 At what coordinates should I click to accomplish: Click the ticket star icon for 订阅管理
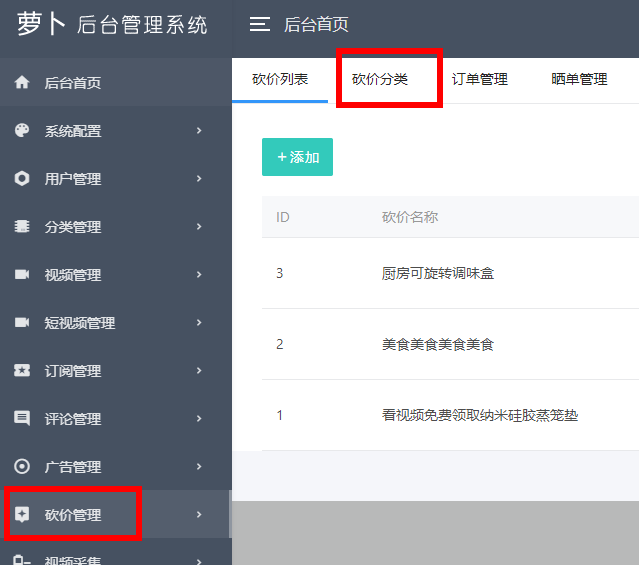(x=22, y=370)
